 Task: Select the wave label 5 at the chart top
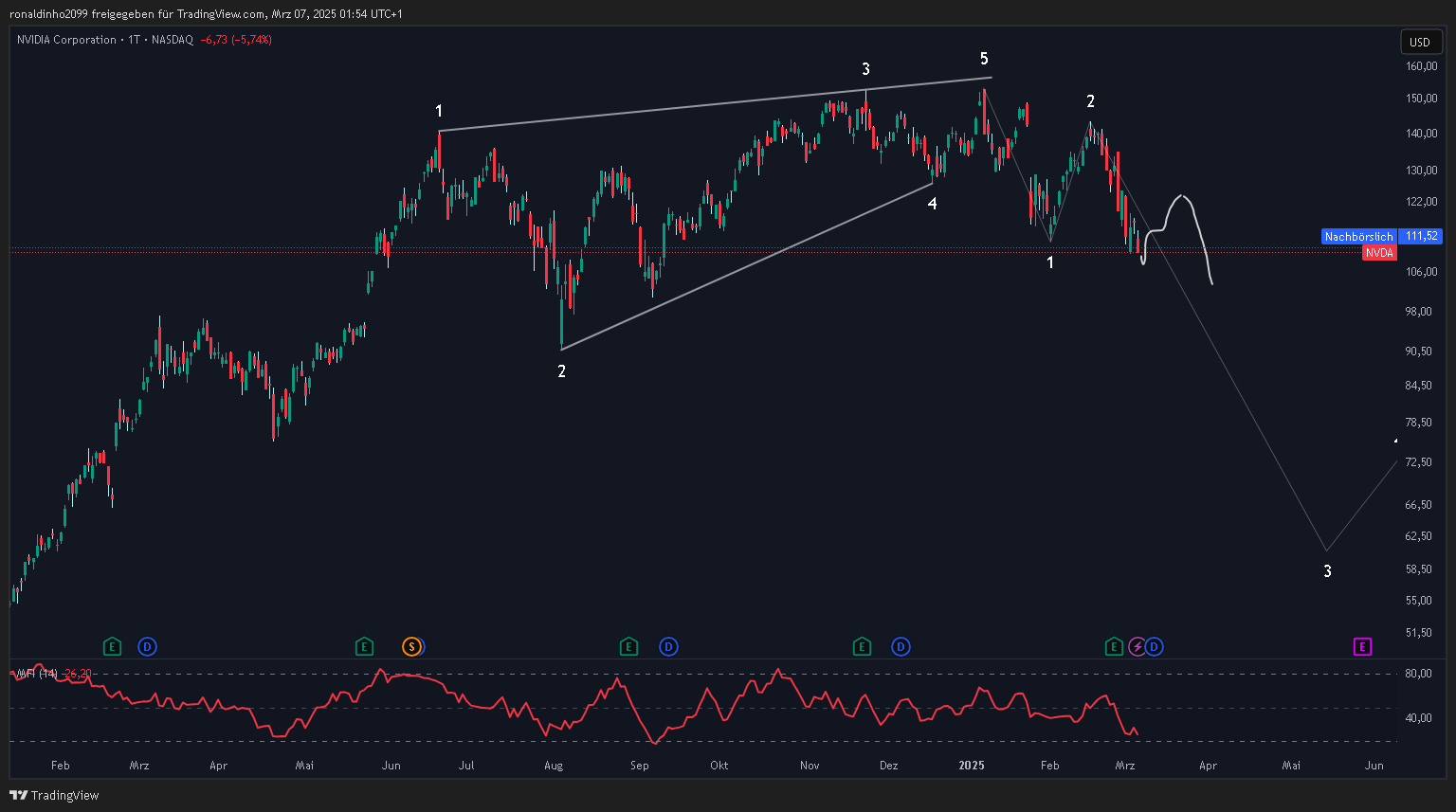pyautogui.click(x=984, y=59)
